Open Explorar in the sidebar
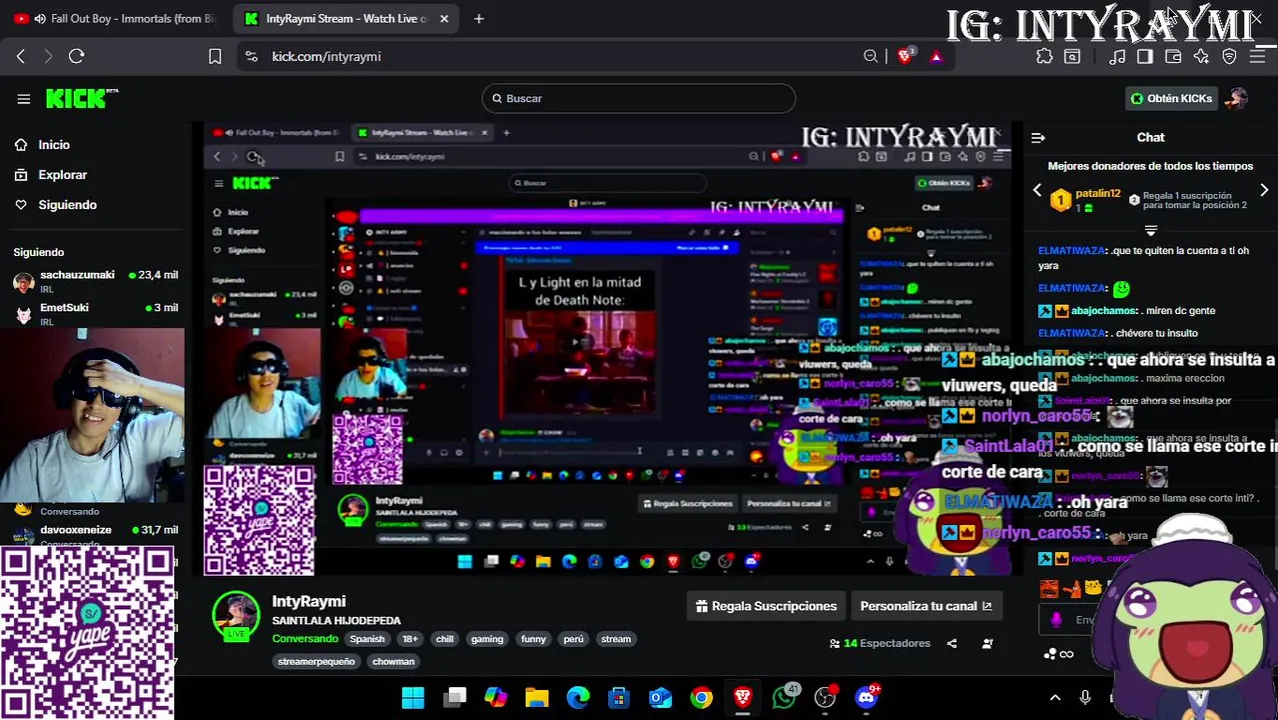1278x720 pixels. tap(62, 175)
